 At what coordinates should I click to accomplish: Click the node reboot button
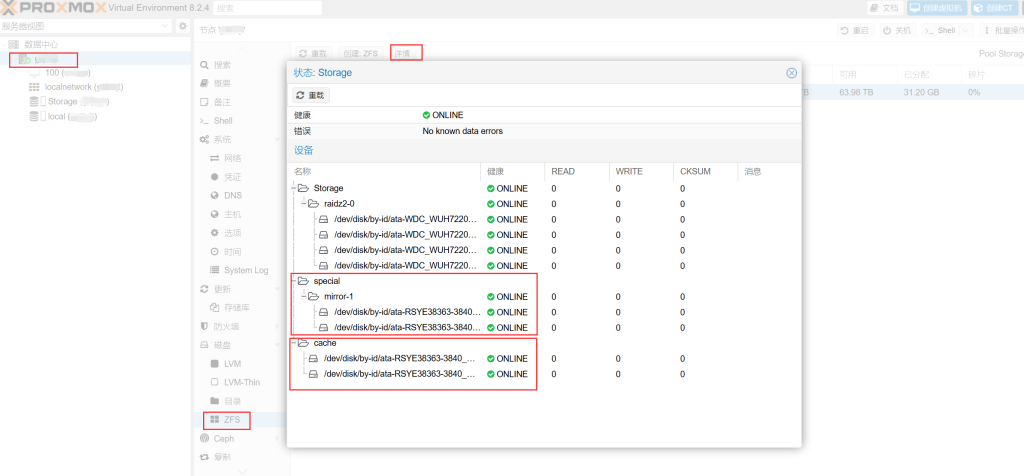856,31
